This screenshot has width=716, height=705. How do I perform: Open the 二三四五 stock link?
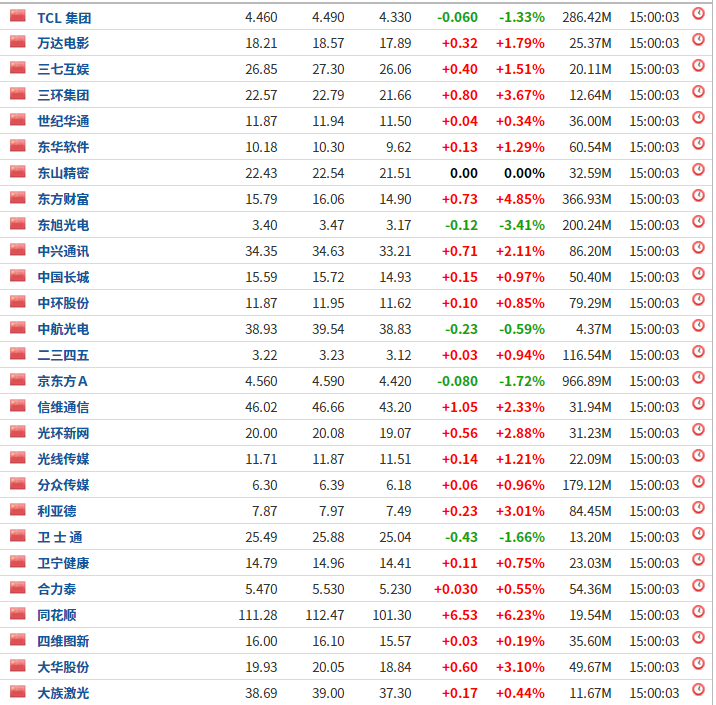pyautogui.click(x=63, y=356)
